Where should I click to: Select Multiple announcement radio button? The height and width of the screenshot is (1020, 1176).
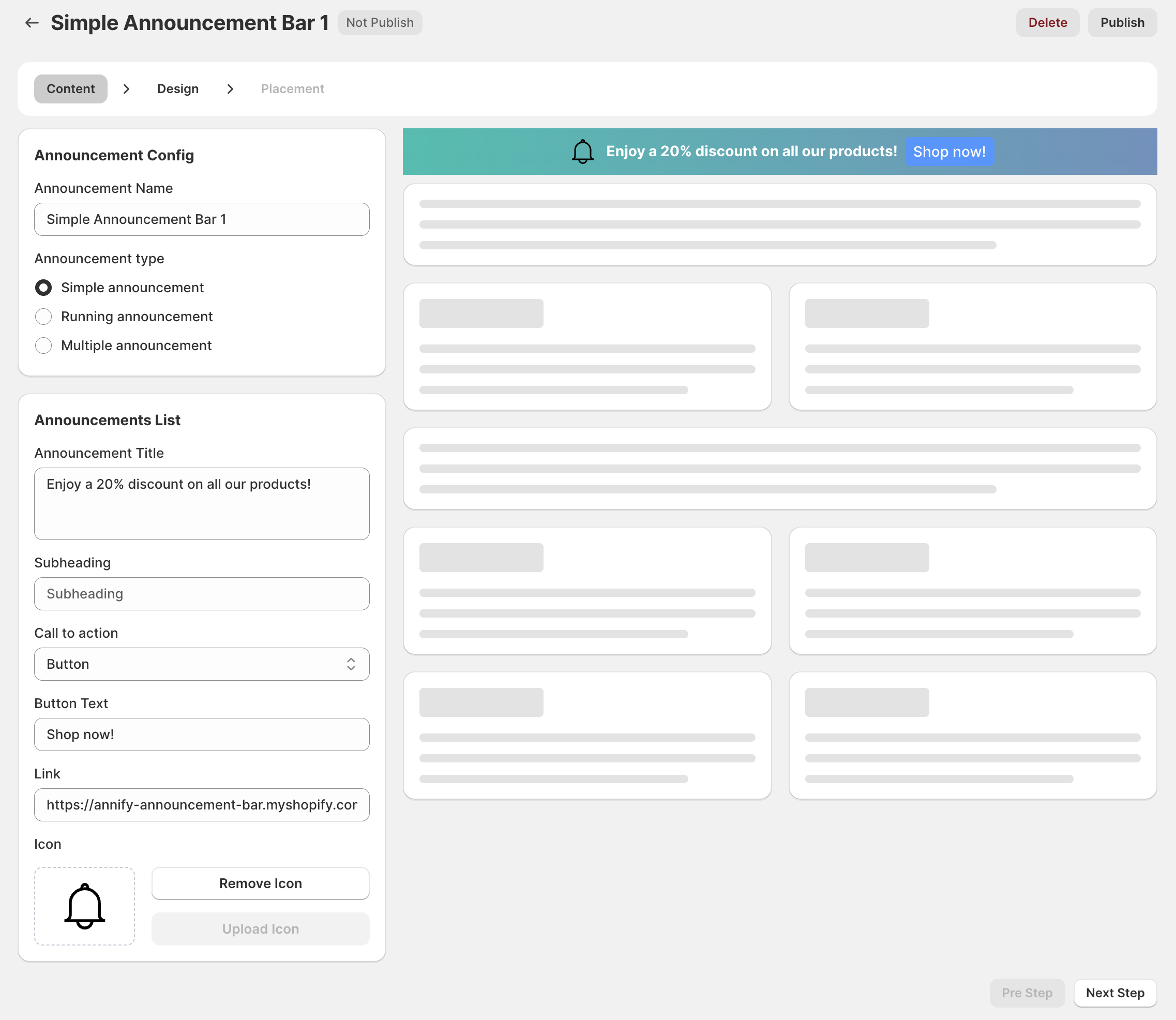43,346
